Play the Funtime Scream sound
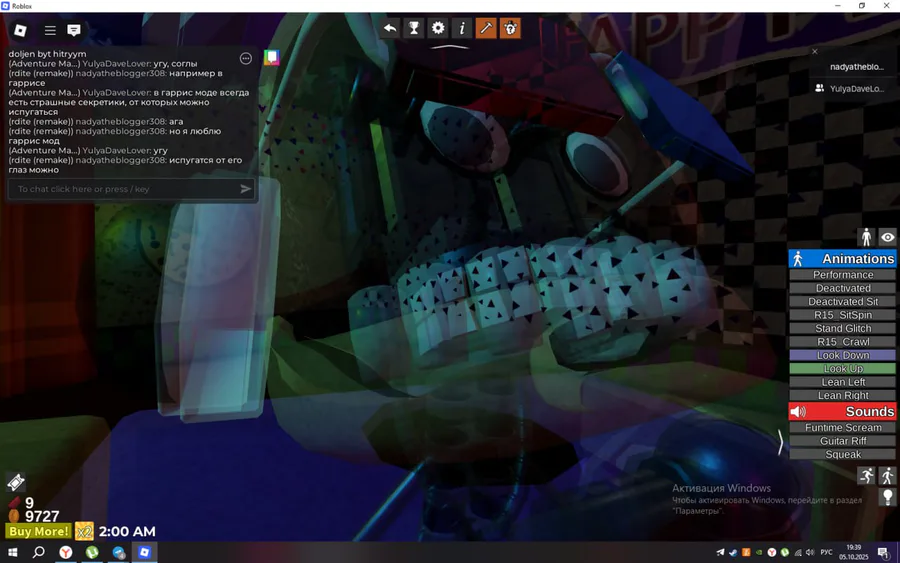 (x=843, y=428)
